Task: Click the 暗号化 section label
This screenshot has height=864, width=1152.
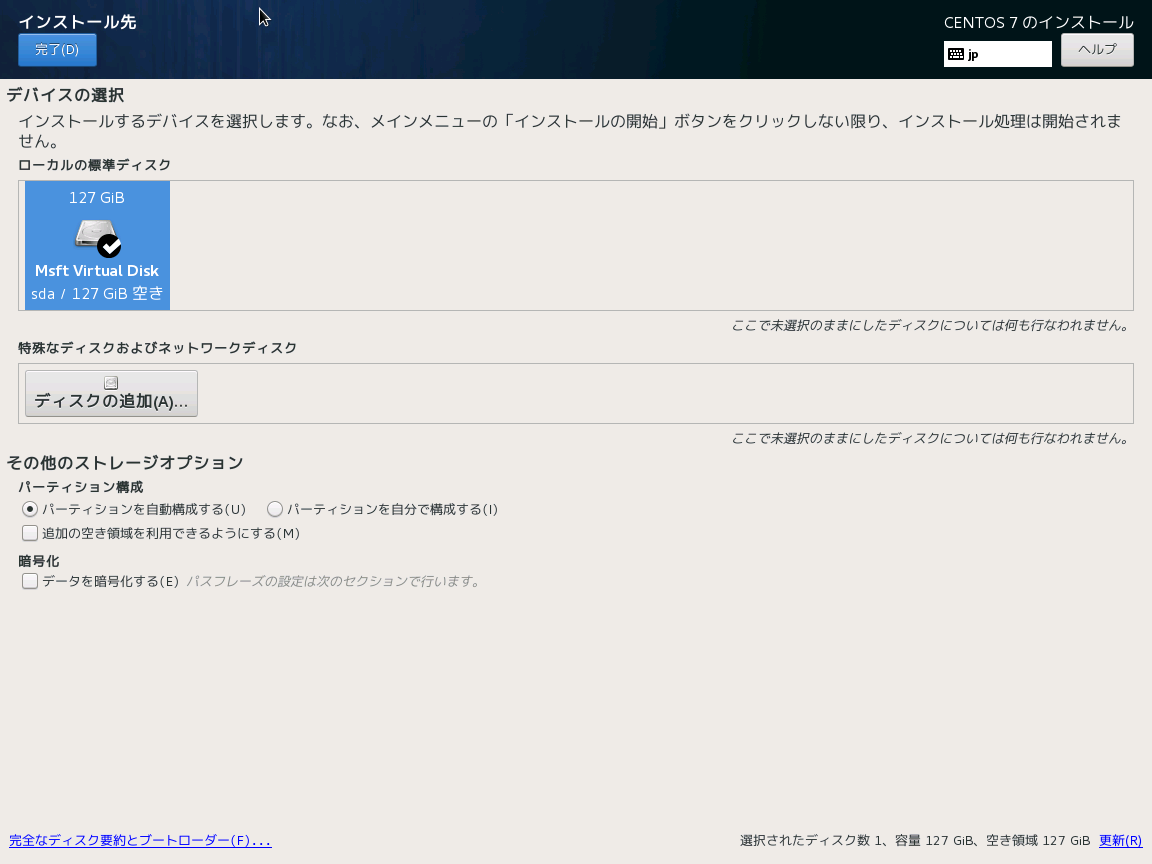Action: pos(39,561)
